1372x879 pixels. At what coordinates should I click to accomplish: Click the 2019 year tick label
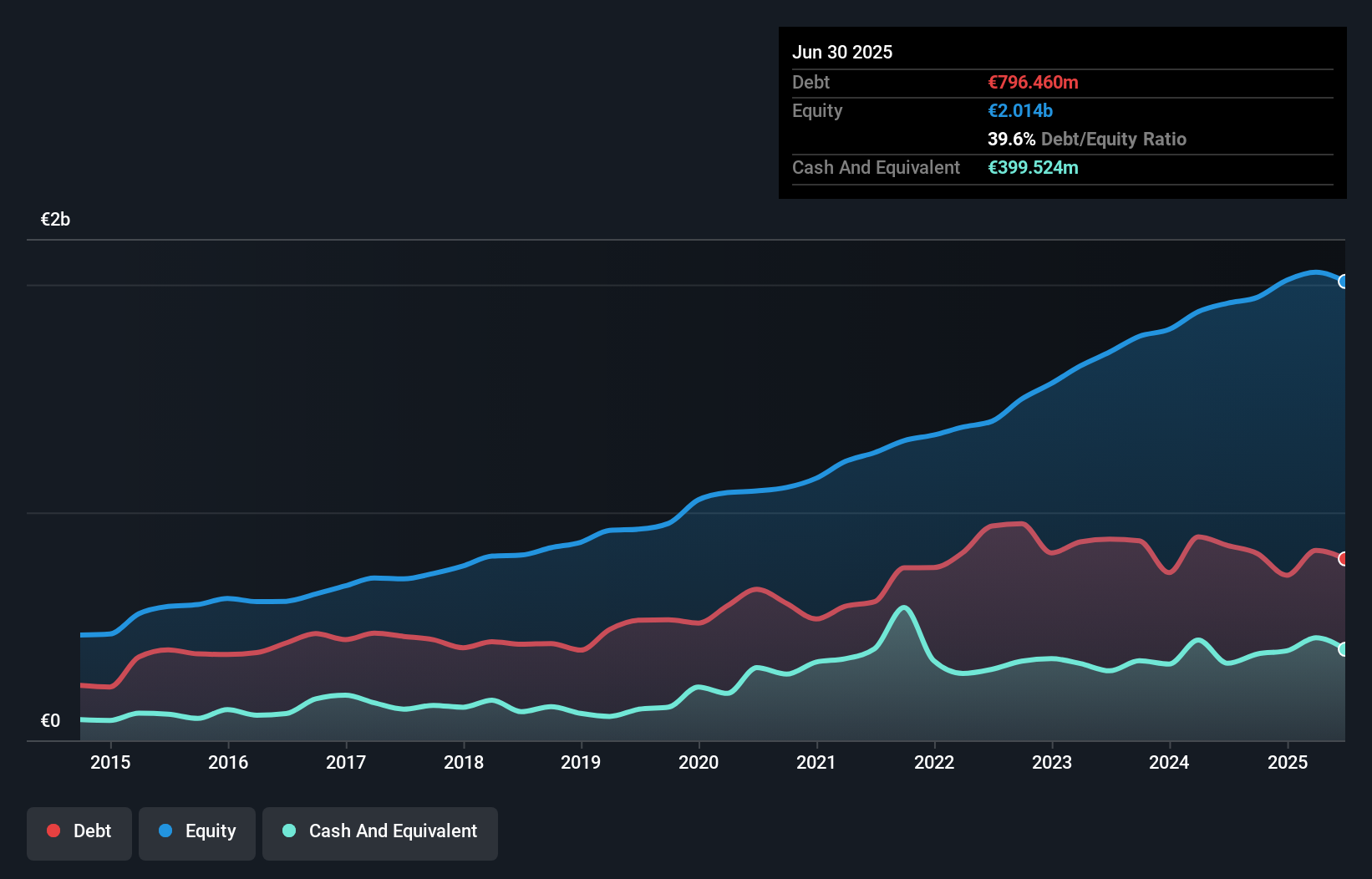tap(581, 762)
